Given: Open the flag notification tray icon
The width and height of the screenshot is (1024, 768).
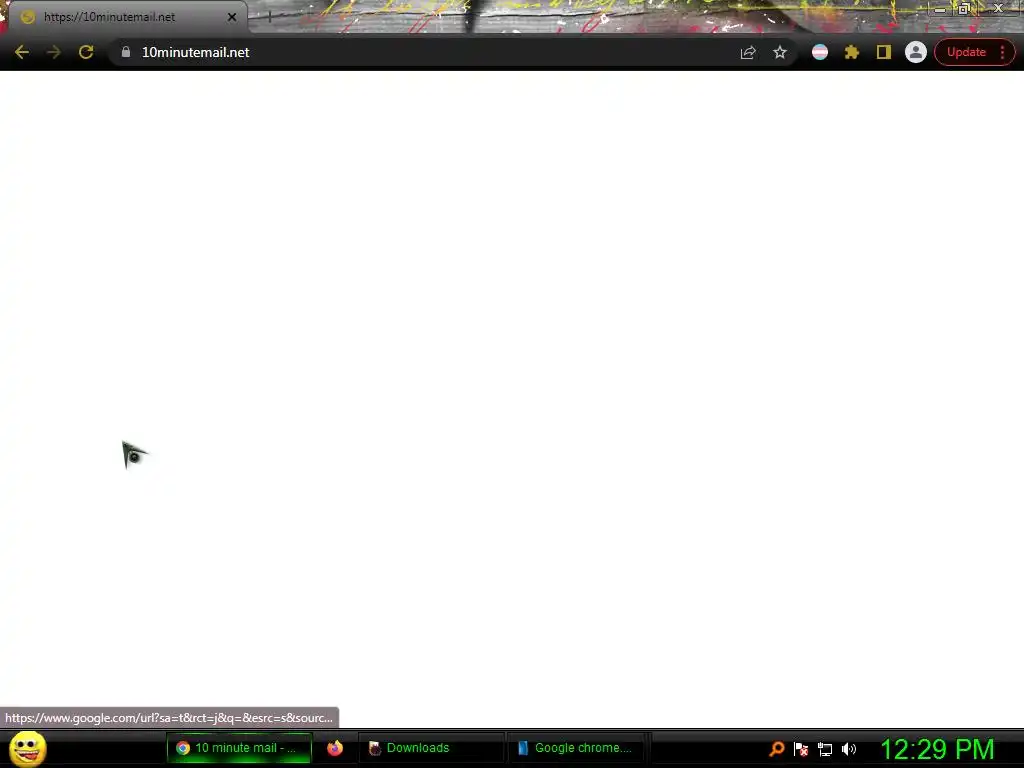Looking at the screenshot, I should point(801,749).
